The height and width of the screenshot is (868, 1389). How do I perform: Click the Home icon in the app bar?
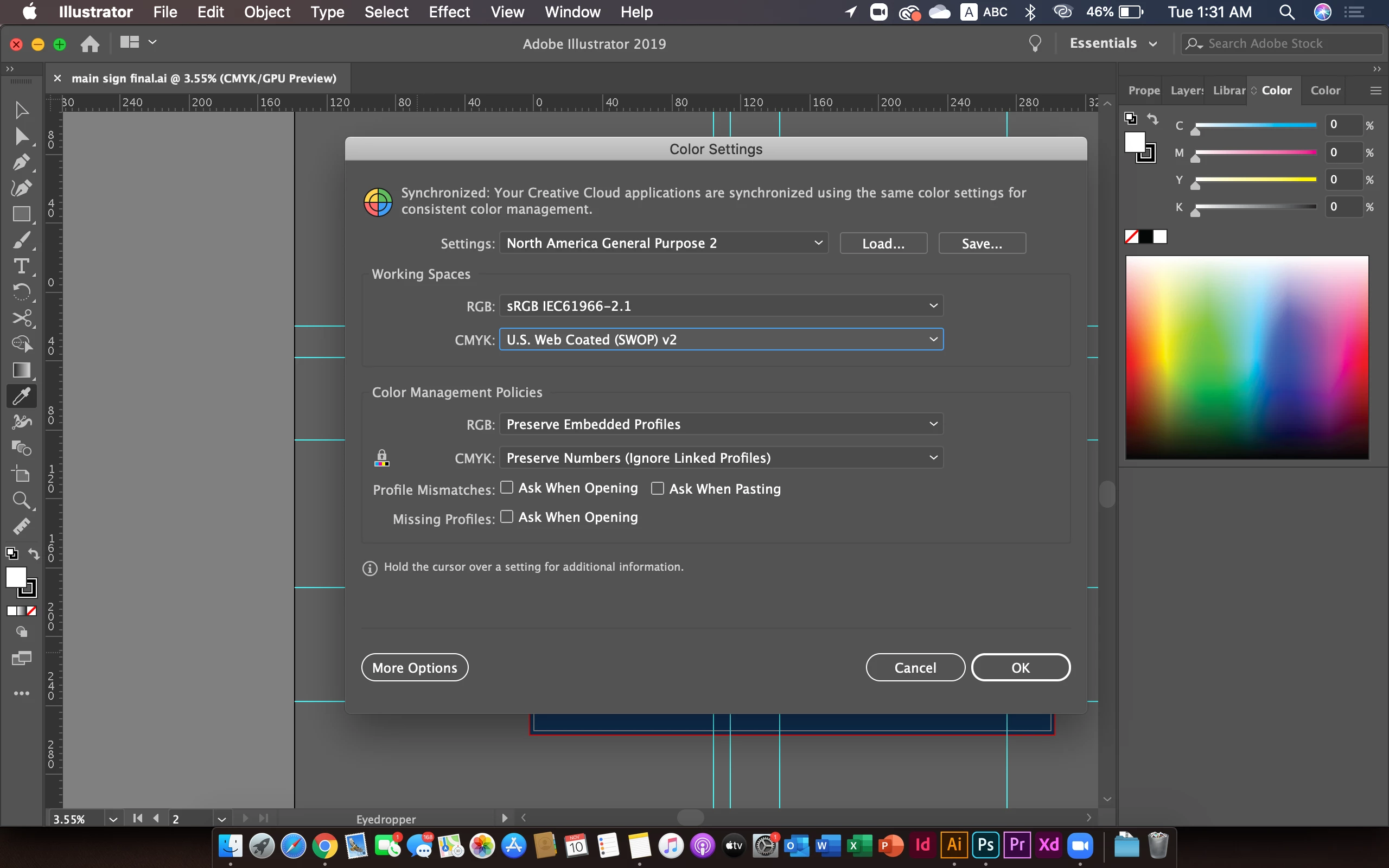tap(90, 43)
